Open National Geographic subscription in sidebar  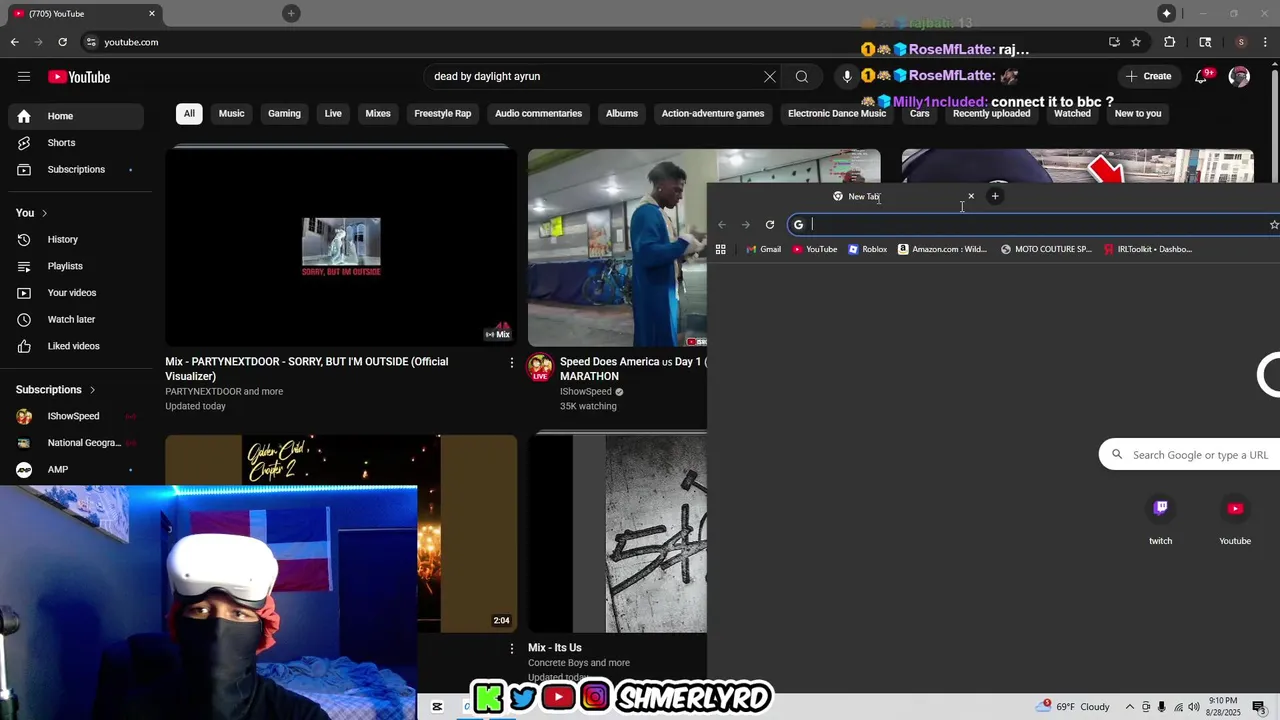pos(76,443)
